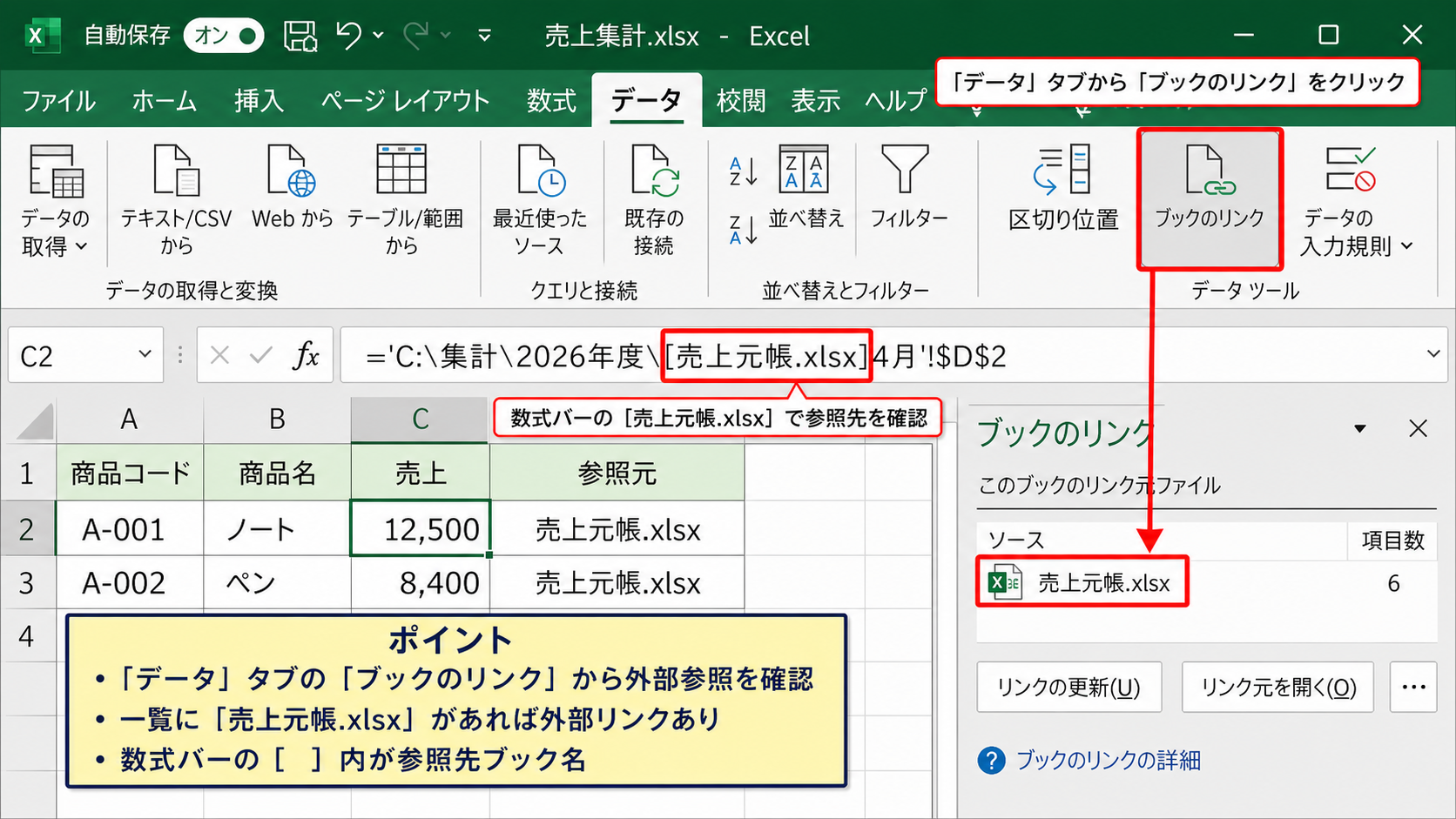Expand the name box dropdown next to C2
Viewport: 1456px width, 819px height.
145,354
